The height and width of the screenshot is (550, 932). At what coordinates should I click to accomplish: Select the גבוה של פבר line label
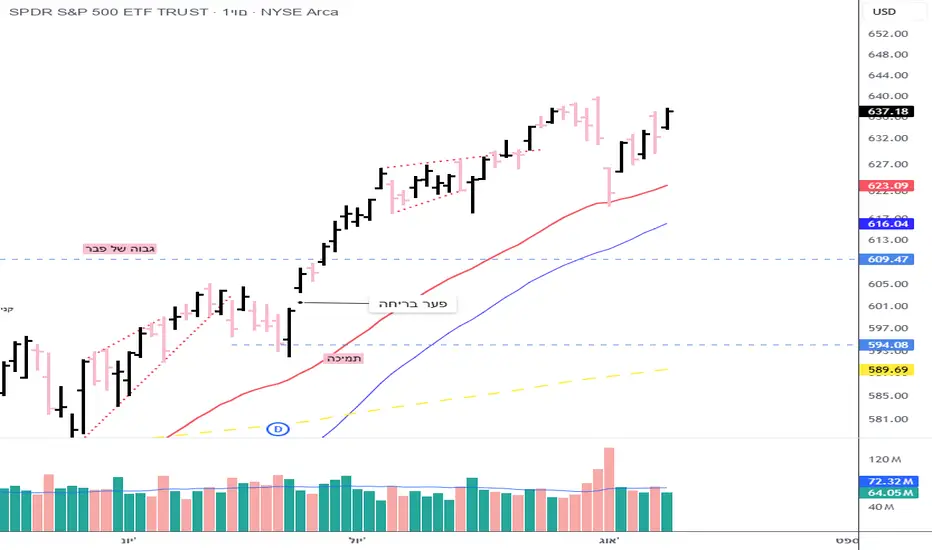121,247
